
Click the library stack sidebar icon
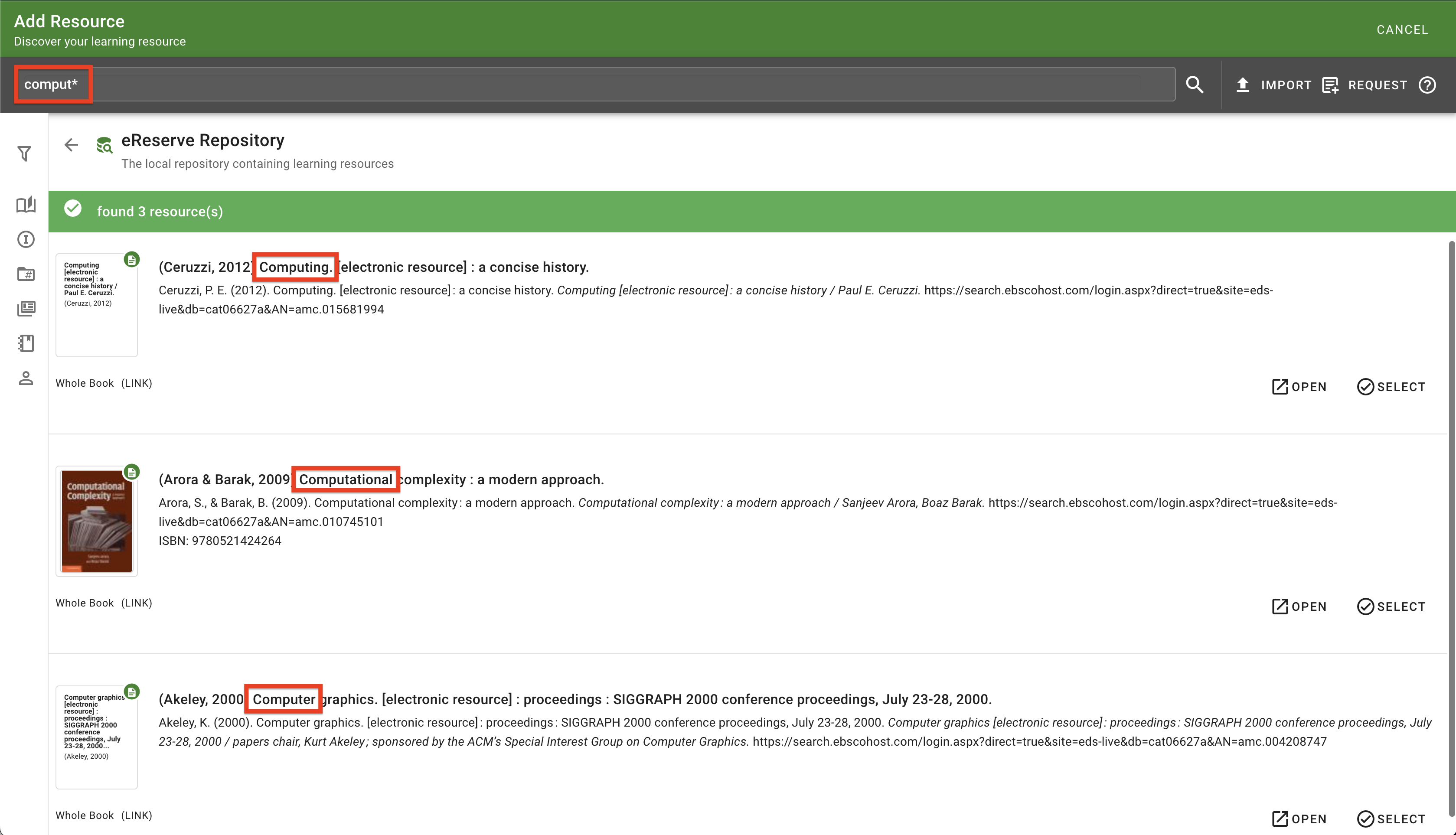click(x=26, y=309)
